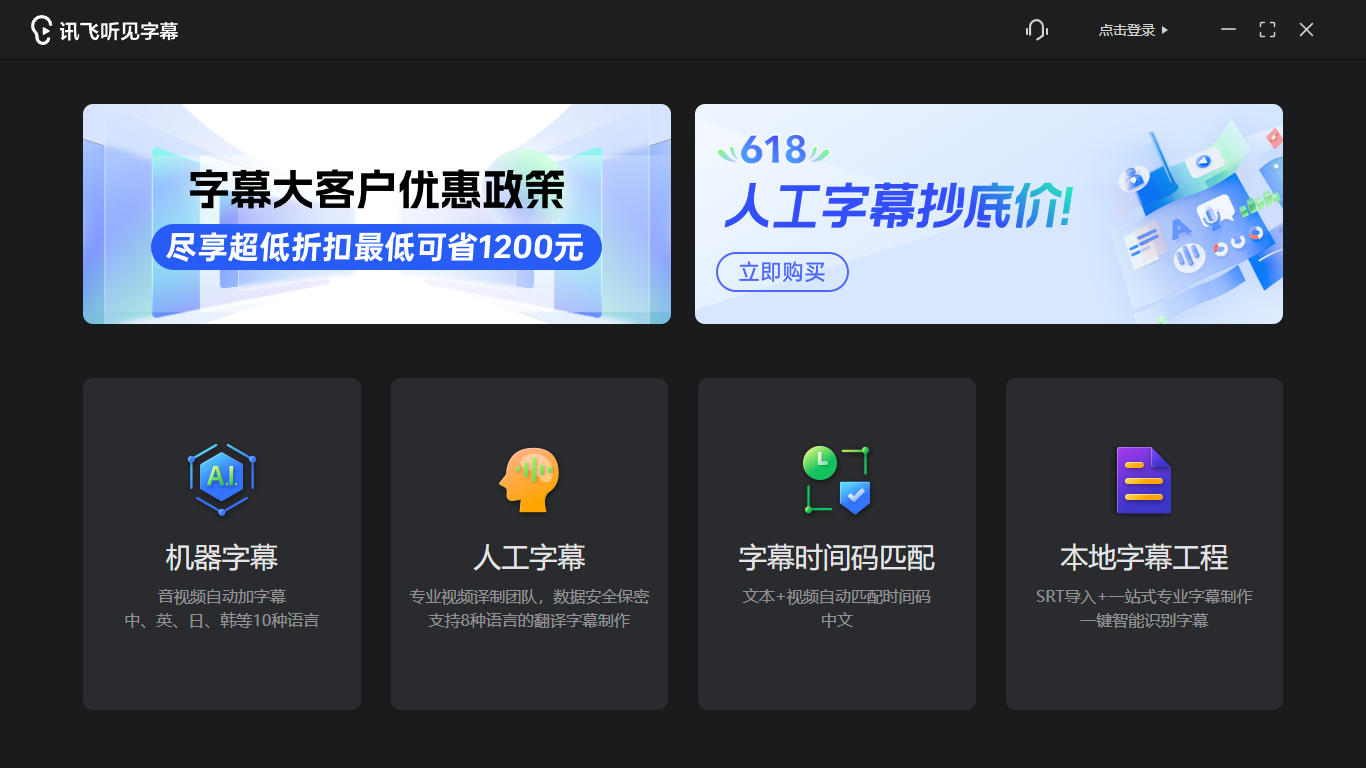Image resolution: width=1366 pixels, height=768 pixels.
Task: Open login panel via 点击登录
Action: point(1127,30)
